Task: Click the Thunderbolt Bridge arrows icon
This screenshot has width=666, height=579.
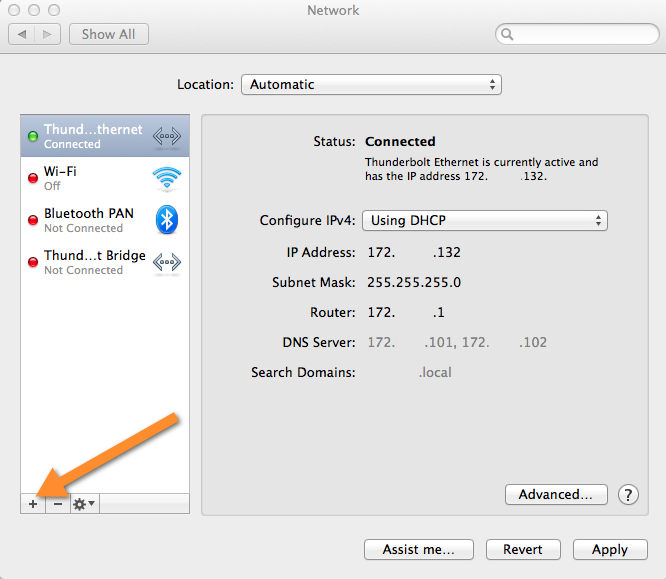Action: pos(166,262)
